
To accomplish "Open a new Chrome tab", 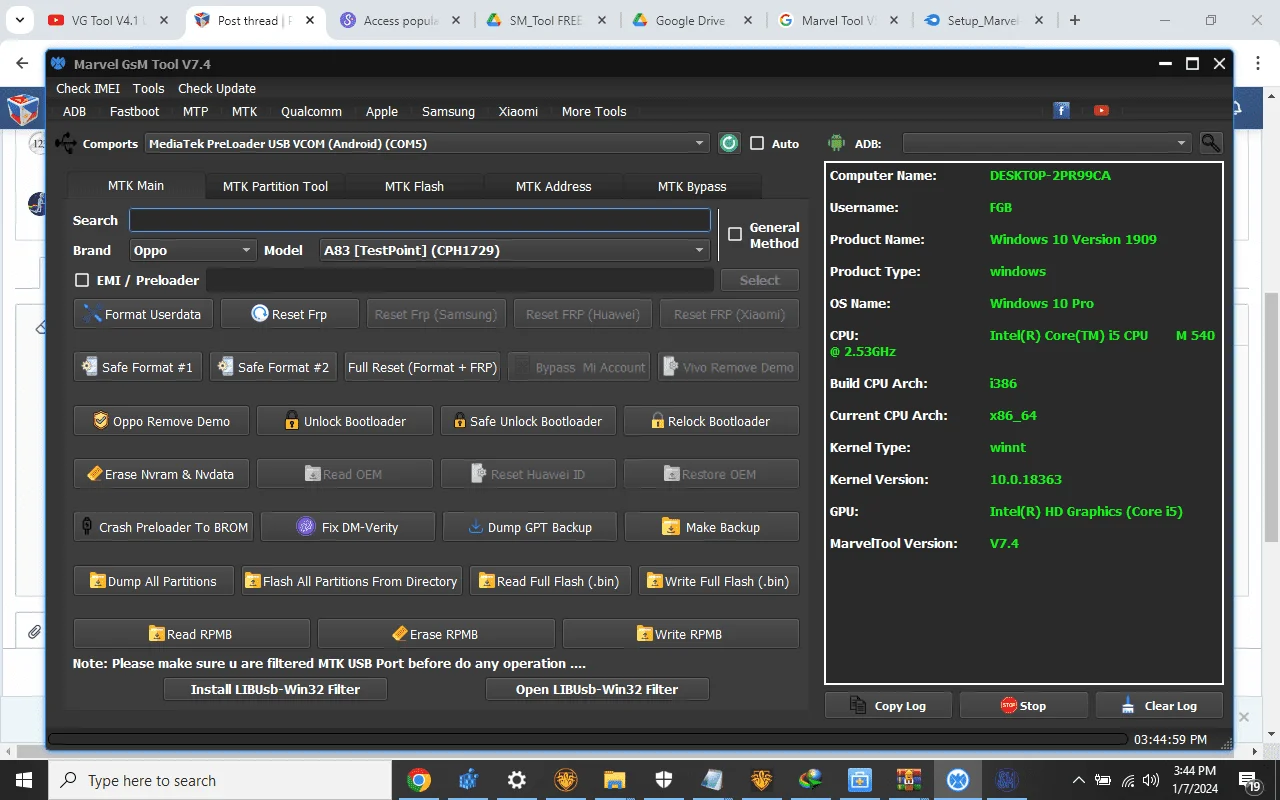I will [1075, 20].
